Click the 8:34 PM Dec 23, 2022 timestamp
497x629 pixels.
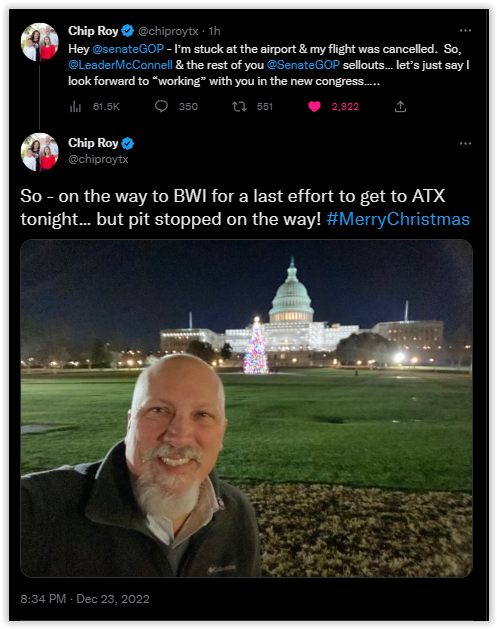[85, 599]
